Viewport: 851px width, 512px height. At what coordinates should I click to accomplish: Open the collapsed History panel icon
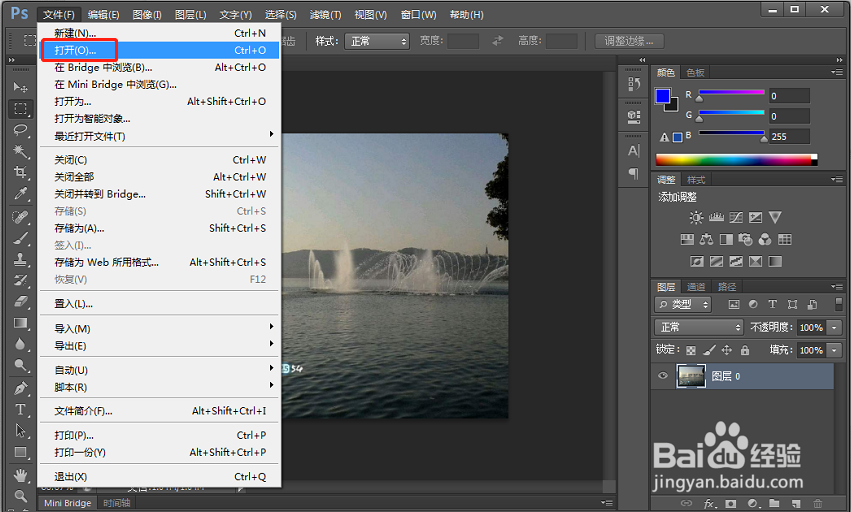tap(633, 84)
